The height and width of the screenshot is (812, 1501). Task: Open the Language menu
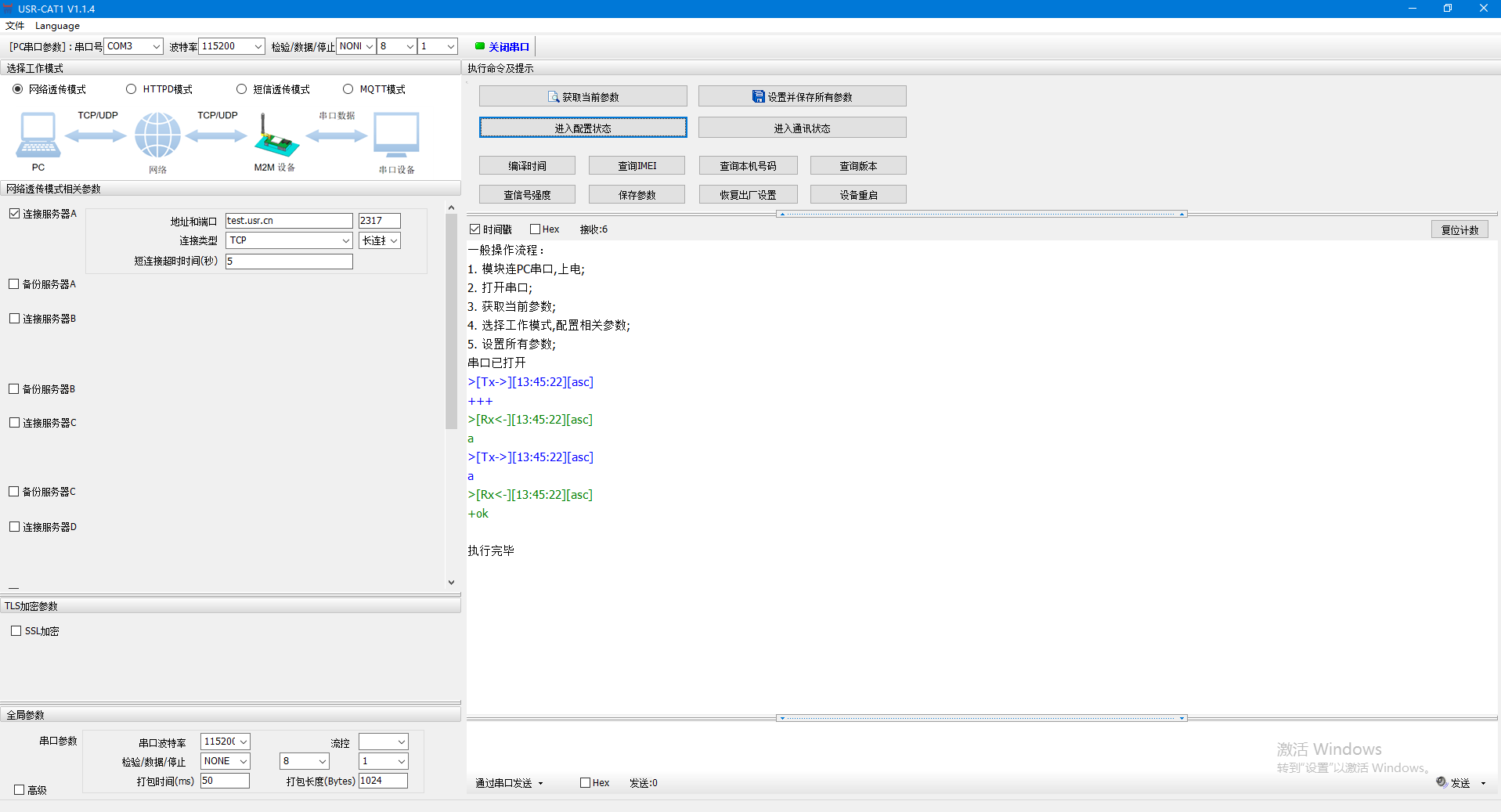[x=57, y=26]
